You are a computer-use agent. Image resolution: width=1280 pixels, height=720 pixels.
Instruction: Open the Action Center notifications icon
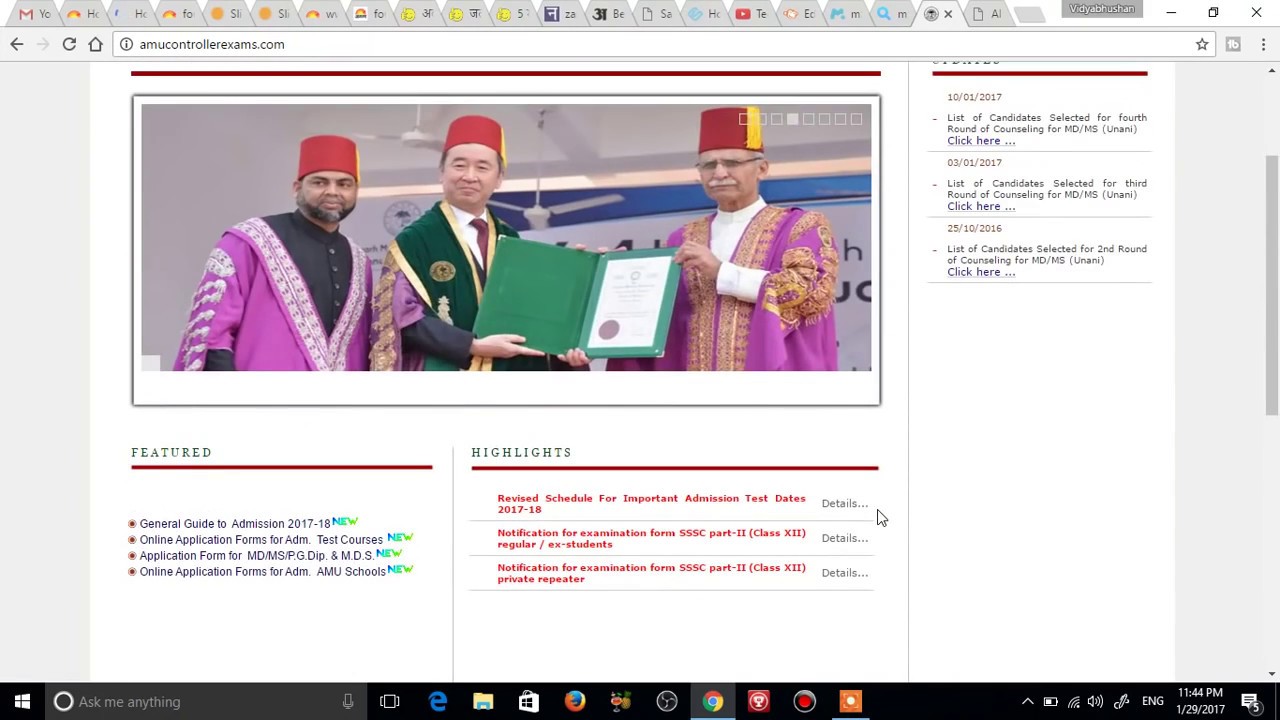[x=1250, y=701]
